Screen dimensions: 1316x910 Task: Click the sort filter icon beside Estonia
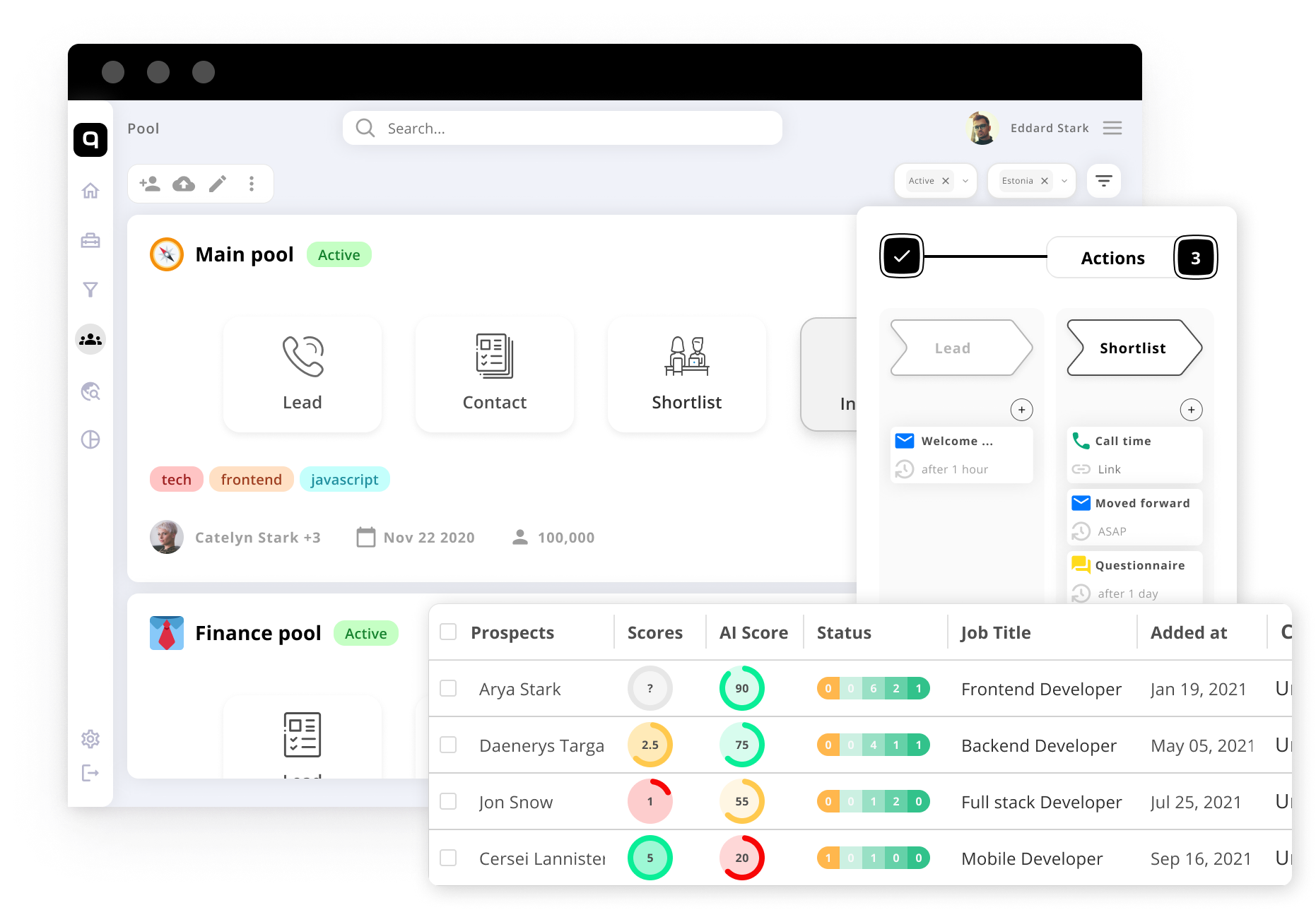click(x=1103, y=181)
